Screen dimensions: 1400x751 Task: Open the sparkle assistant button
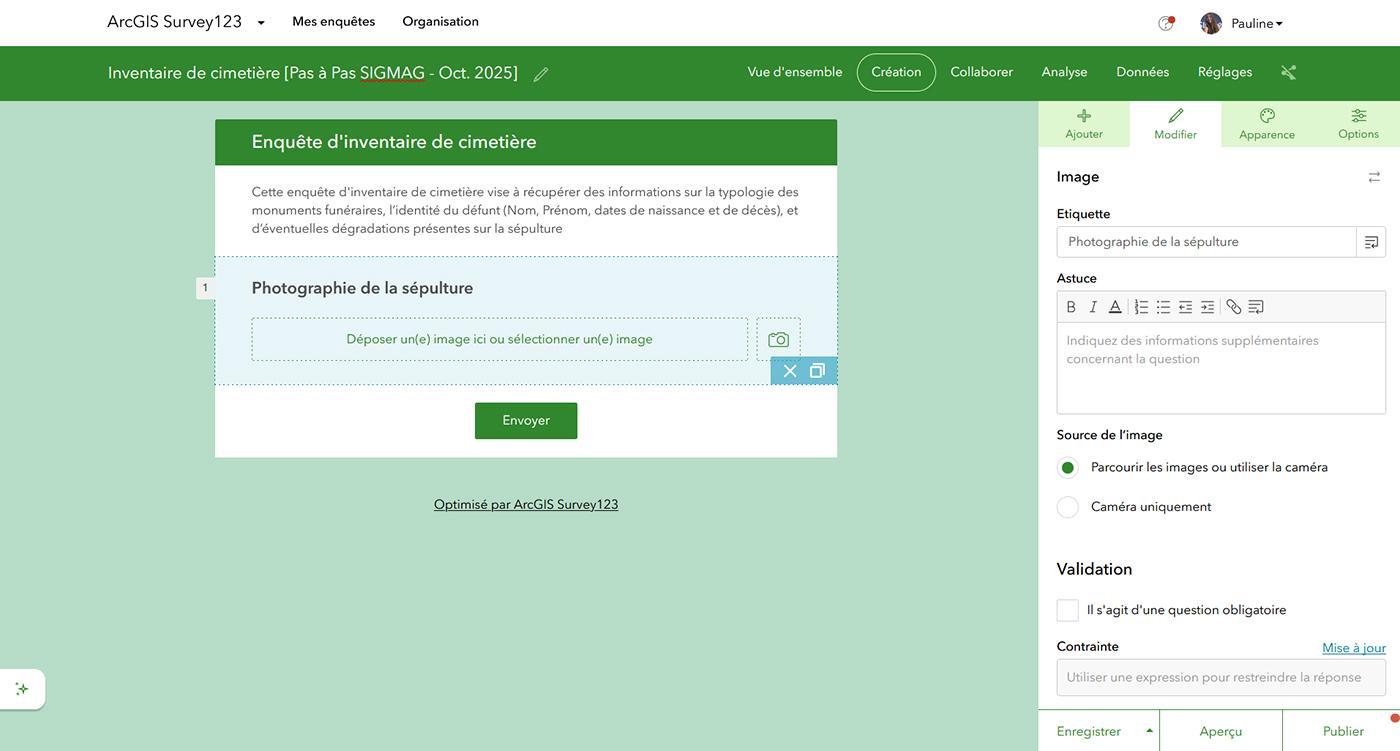[22, 689]
